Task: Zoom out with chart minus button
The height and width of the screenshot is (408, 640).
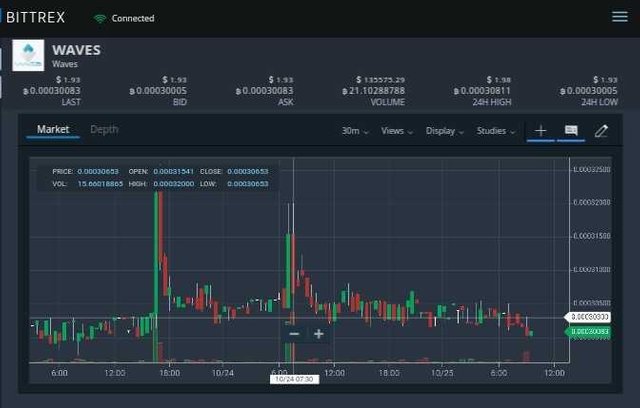Action: pos(293,334)
